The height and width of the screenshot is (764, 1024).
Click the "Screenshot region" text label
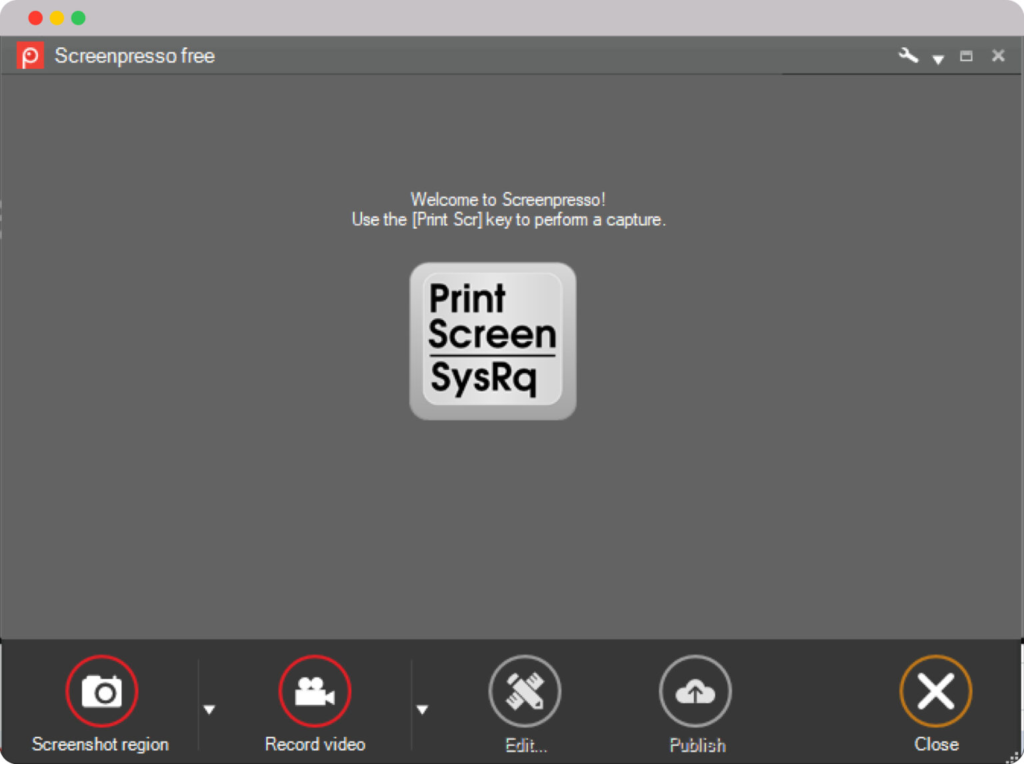pyautogui.click(x=100, y=744)
